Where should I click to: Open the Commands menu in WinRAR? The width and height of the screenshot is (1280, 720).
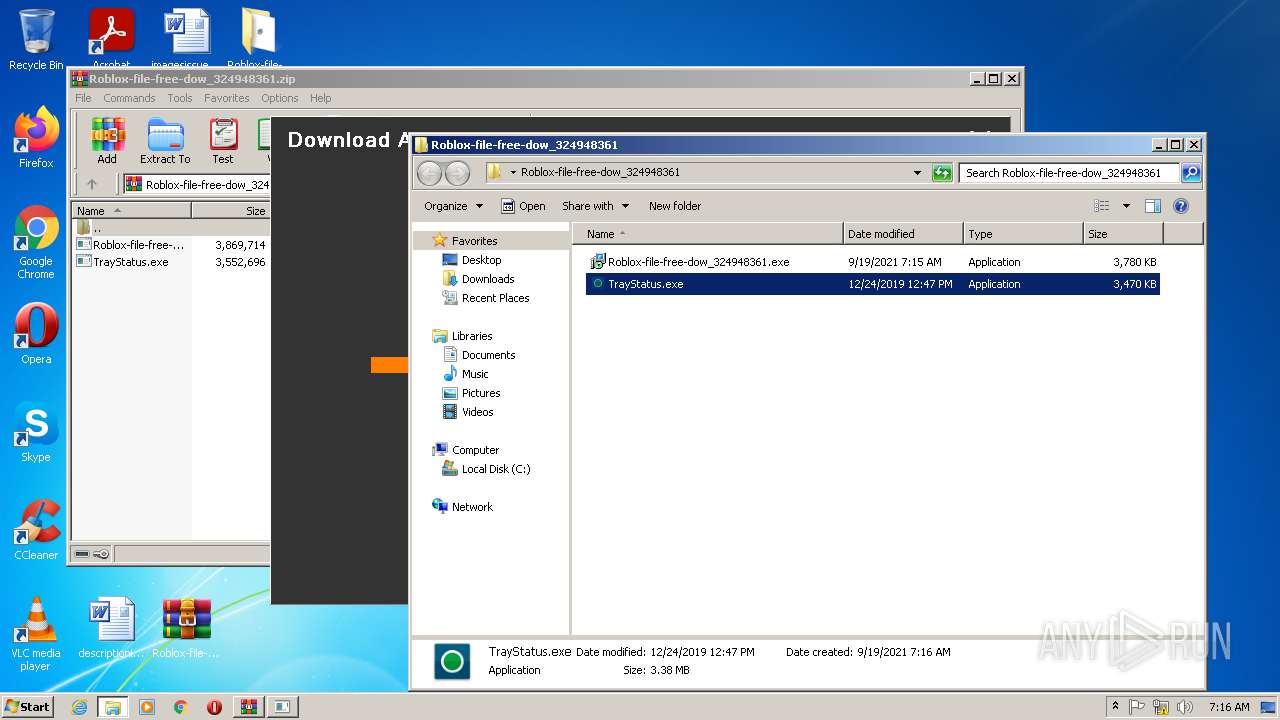[x=129, y=98]
